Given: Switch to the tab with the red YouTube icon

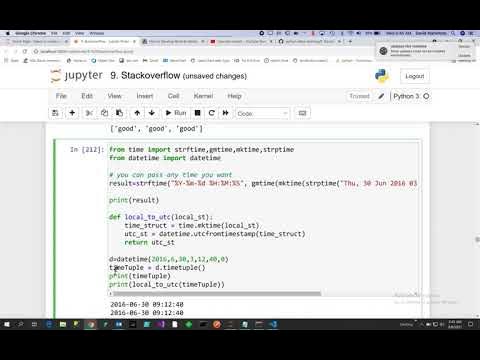Looking at the screenshot, I should (x=241, y=41).
